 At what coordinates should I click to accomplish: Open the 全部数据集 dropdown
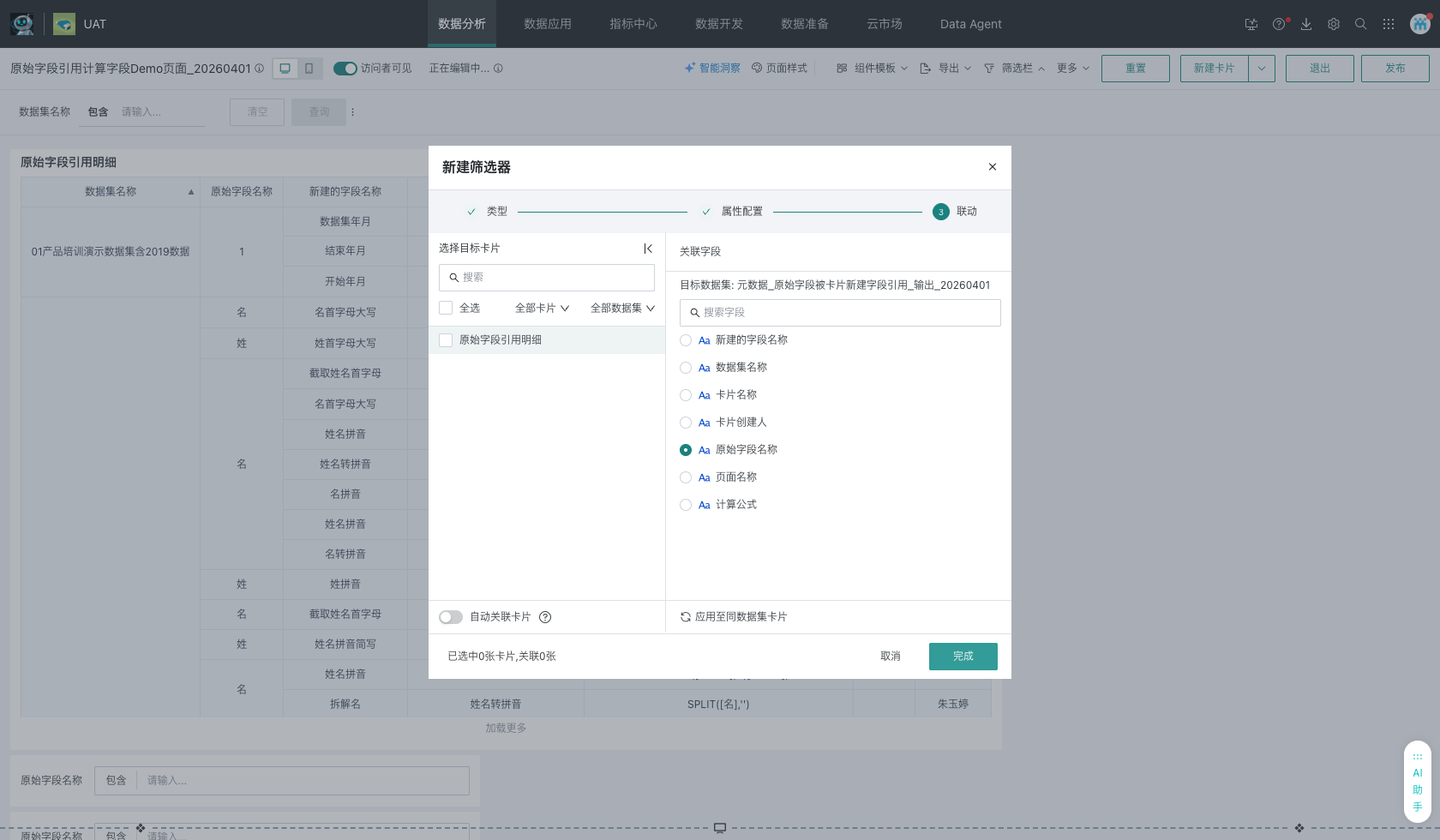coord(622,308)
